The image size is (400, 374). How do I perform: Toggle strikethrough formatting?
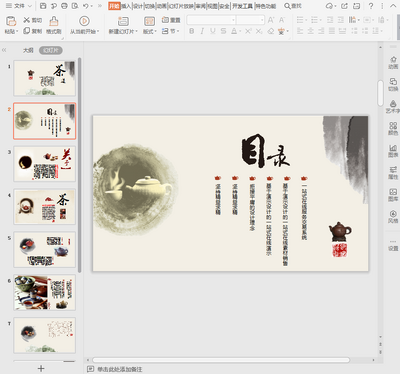223,31
